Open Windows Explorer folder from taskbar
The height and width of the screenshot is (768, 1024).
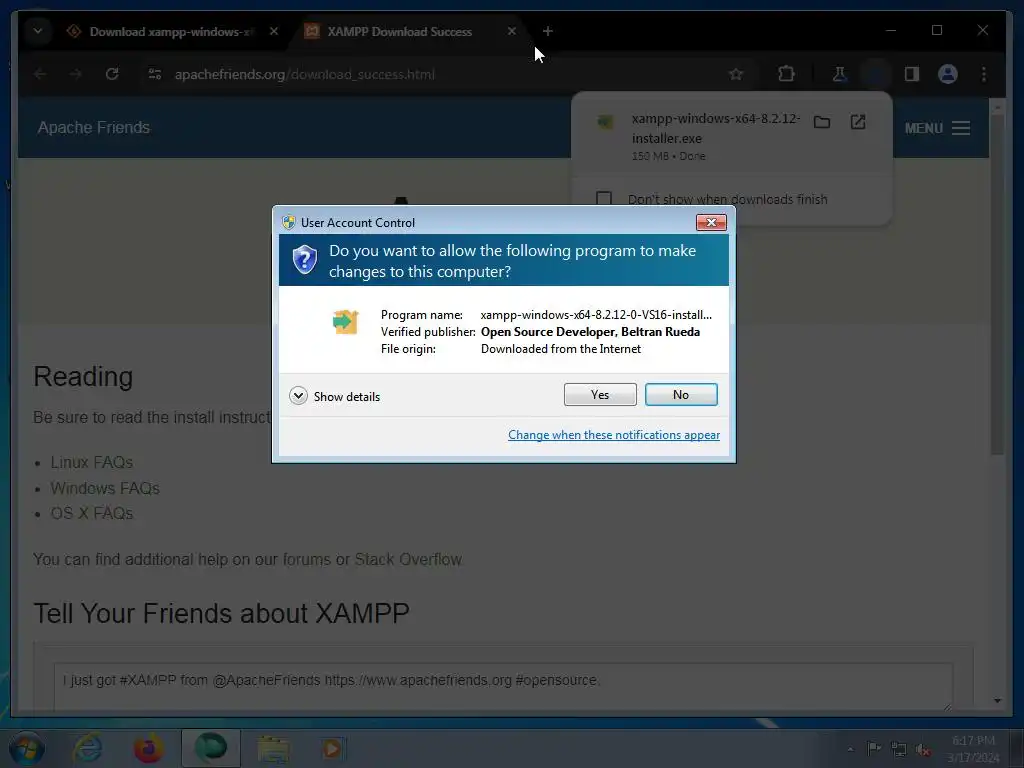tap(273, 749)
